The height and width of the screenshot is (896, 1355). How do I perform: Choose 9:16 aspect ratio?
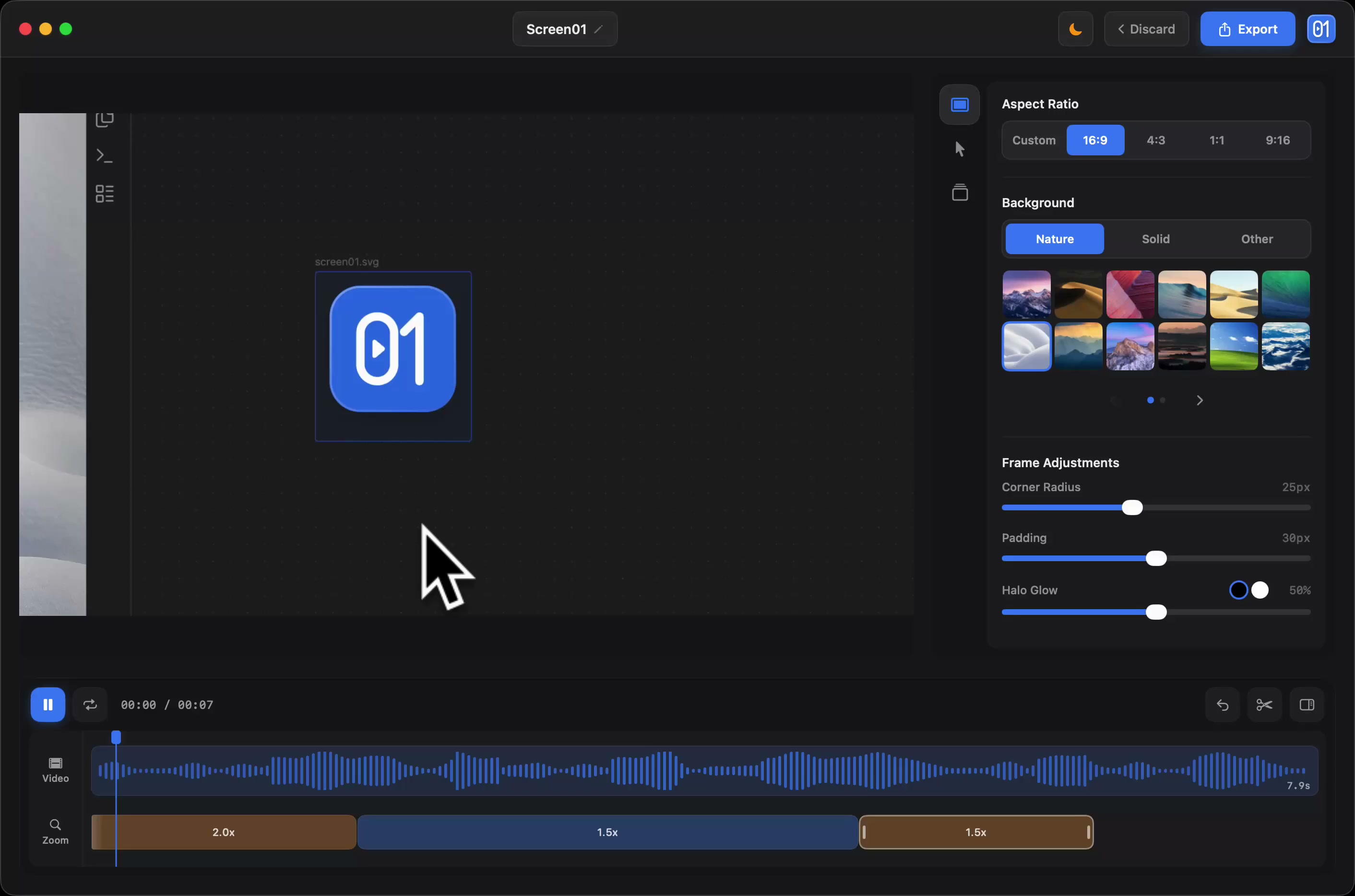coord(1277,140)
